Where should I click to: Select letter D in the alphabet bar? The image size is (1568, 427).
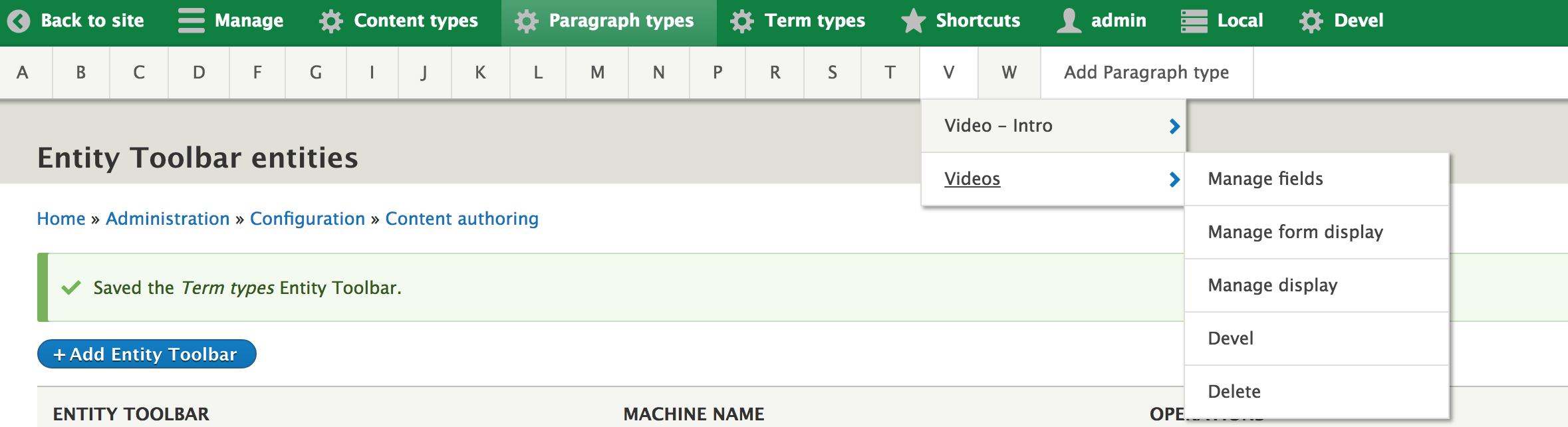(x=199, y=72)
